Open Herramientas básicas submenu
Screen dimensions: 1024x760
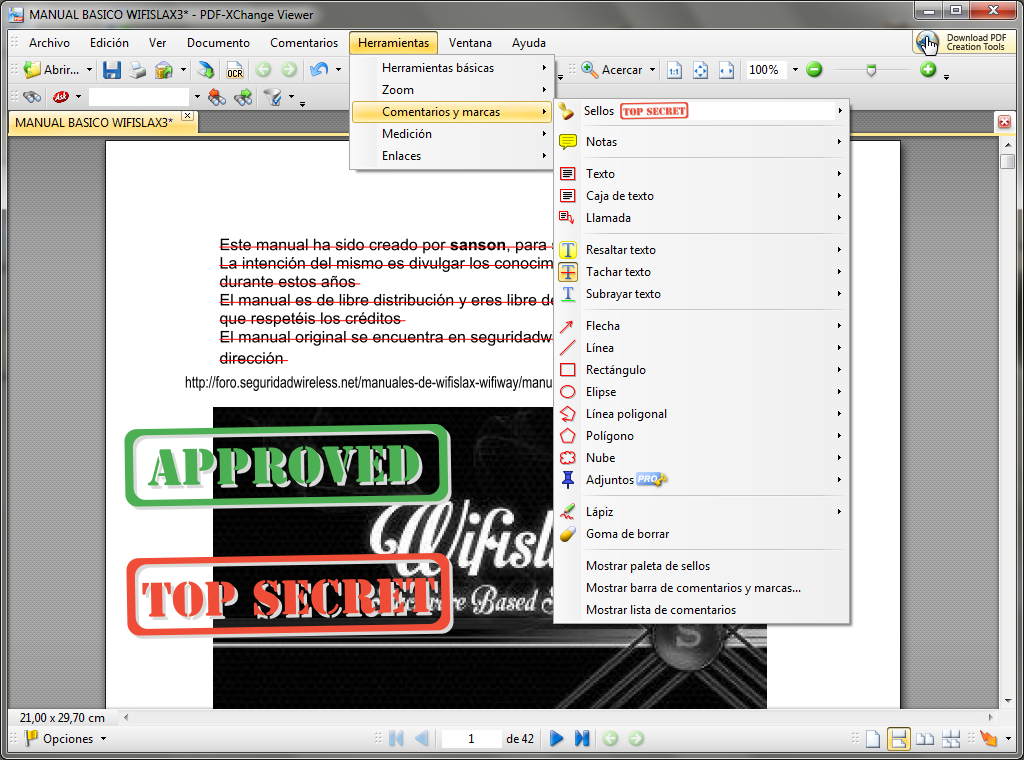click(x=451, y=68)
